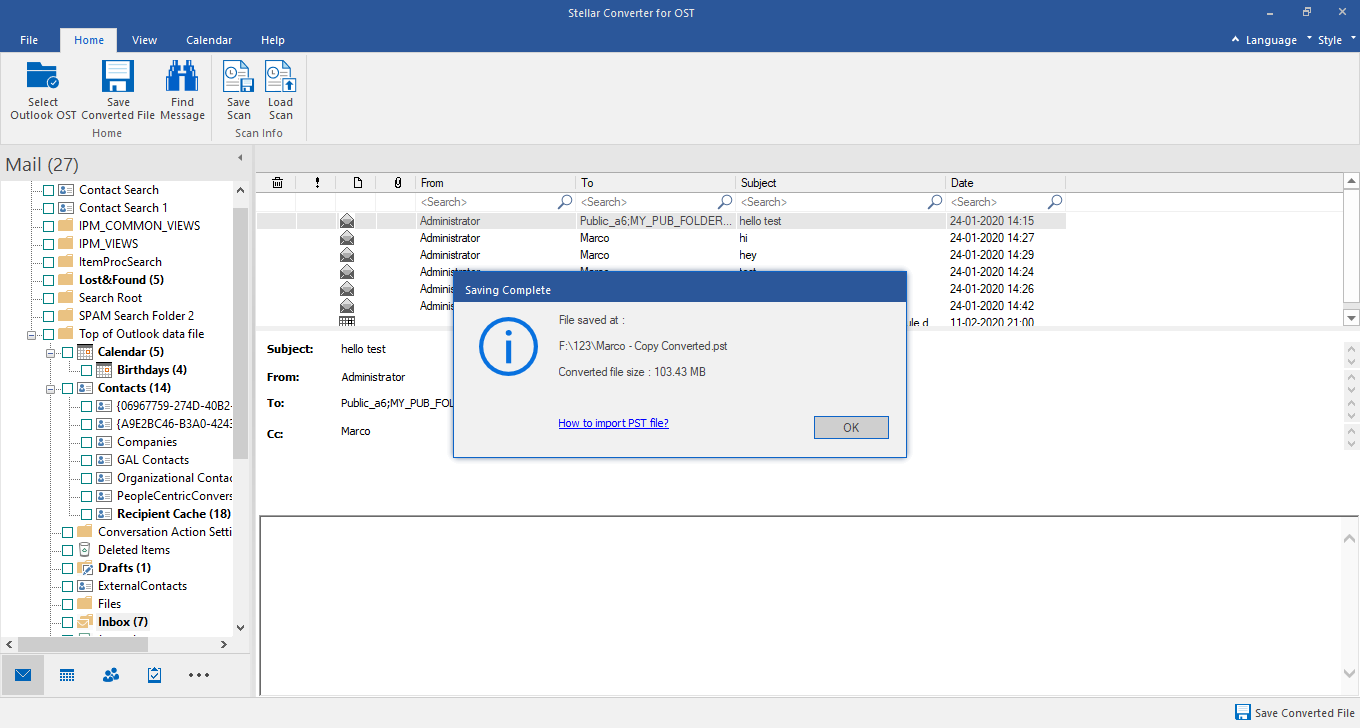Tick the Calendar (5) folder checkbox
The height and width of the screenshot is (728, 1360).
pos(67,352)
